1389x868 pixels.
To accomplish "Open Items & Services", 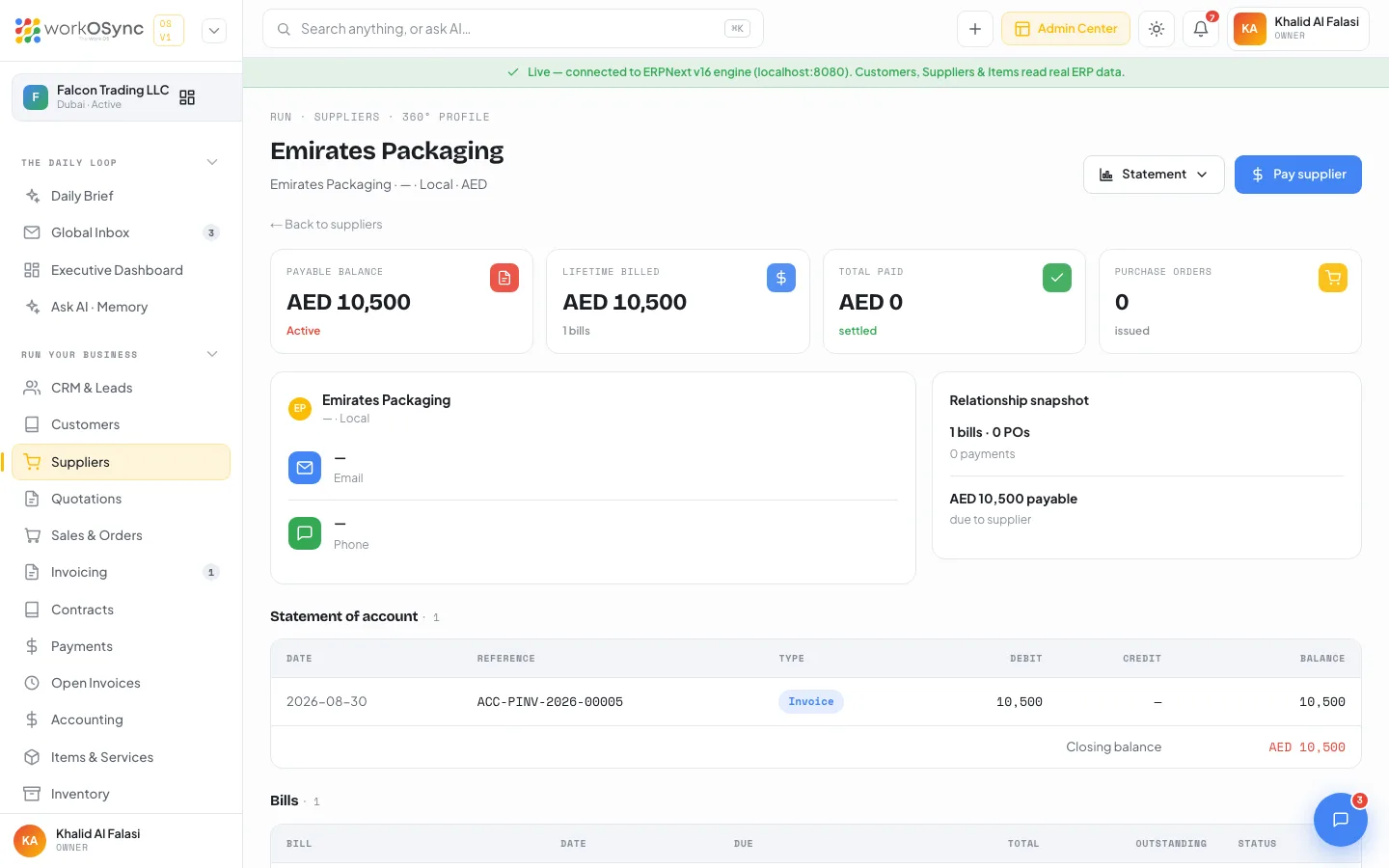I will pyautogui.click(x=121, y=757).
